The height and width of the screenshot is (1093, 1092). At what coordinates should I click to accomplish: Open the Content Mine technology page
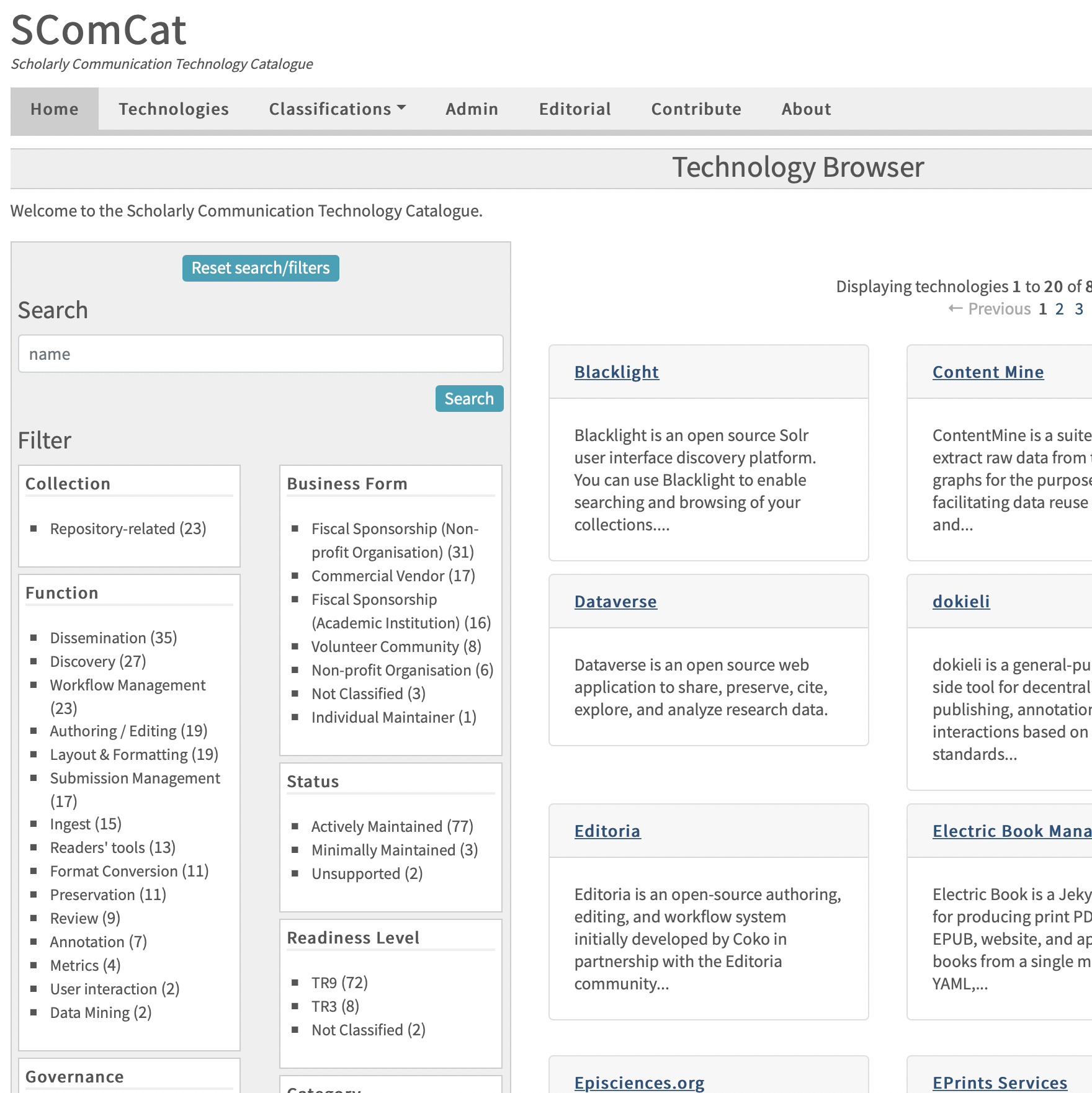[988, 372]
